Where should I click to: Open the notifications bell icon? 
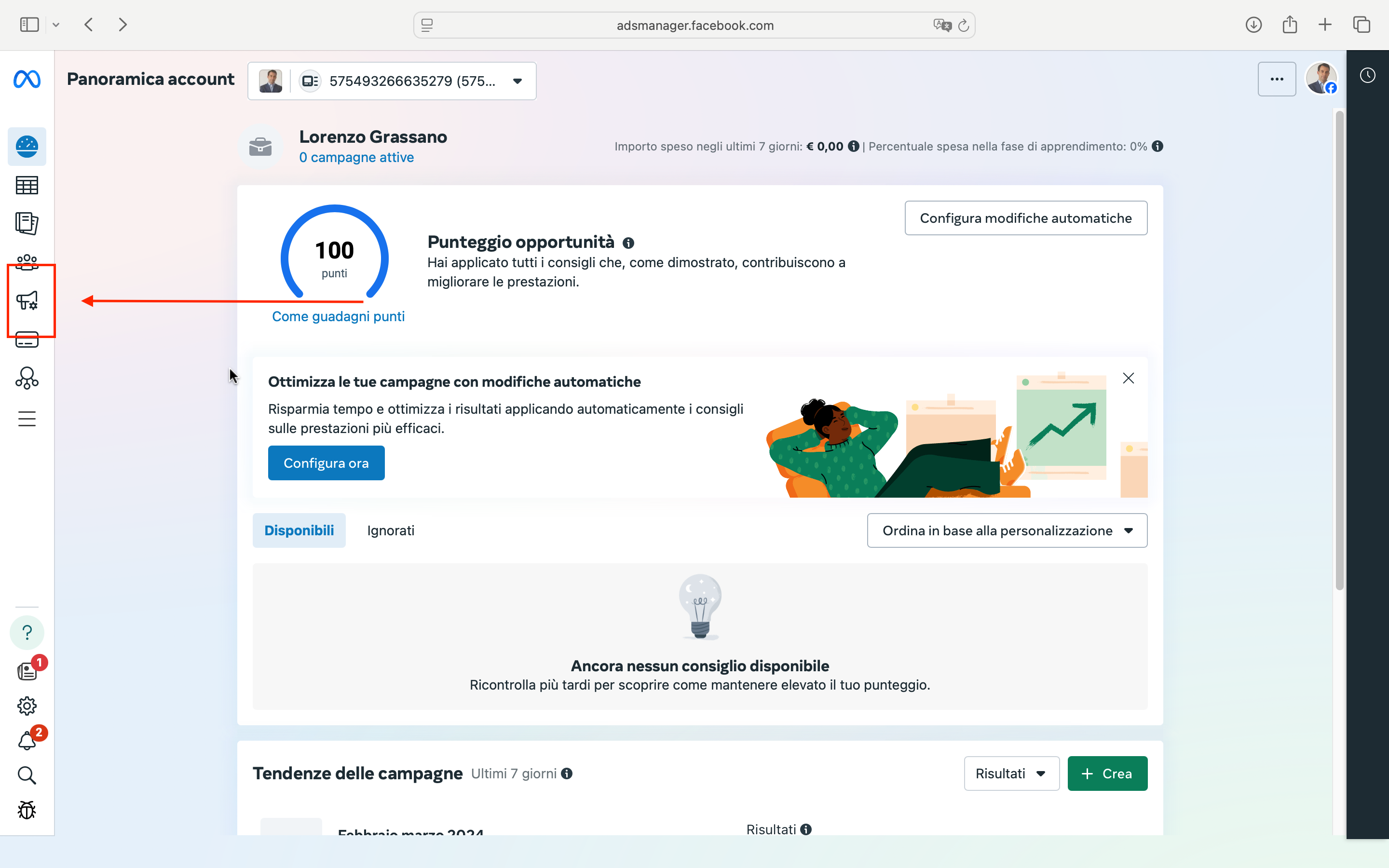(27, 741)
